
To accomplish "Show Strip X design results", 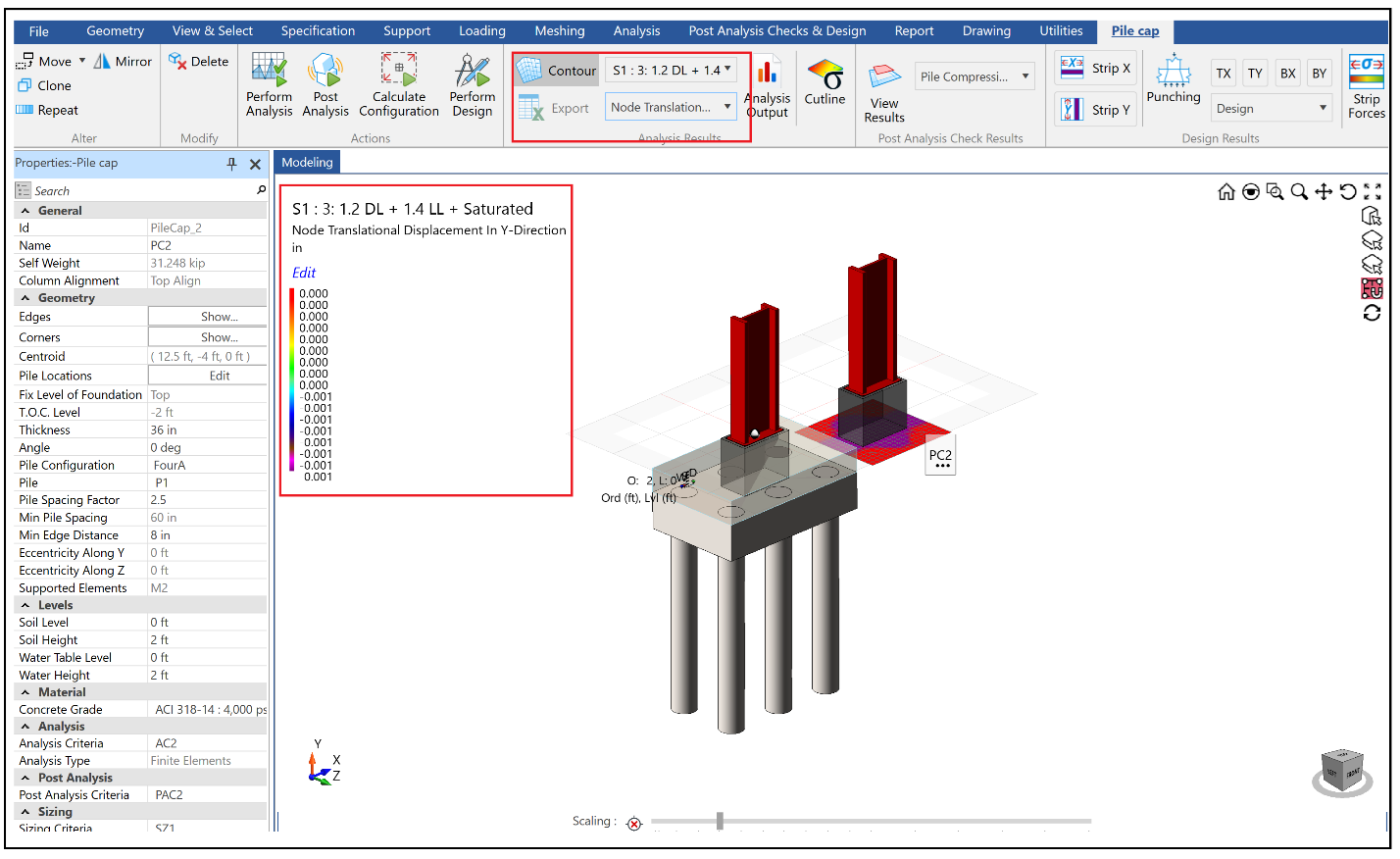I will click(1096, 68).
